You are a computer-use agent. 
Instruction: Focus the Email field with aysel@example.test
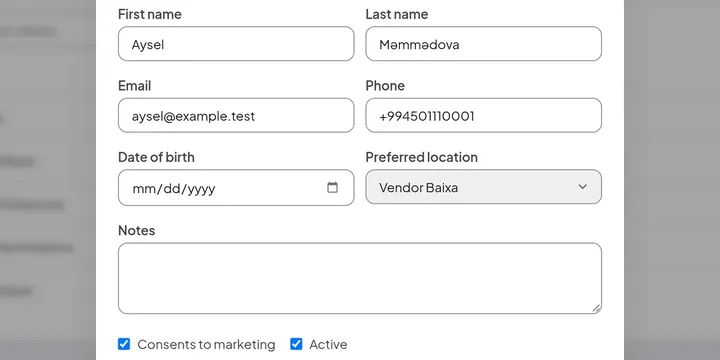[x=236, y=115]
